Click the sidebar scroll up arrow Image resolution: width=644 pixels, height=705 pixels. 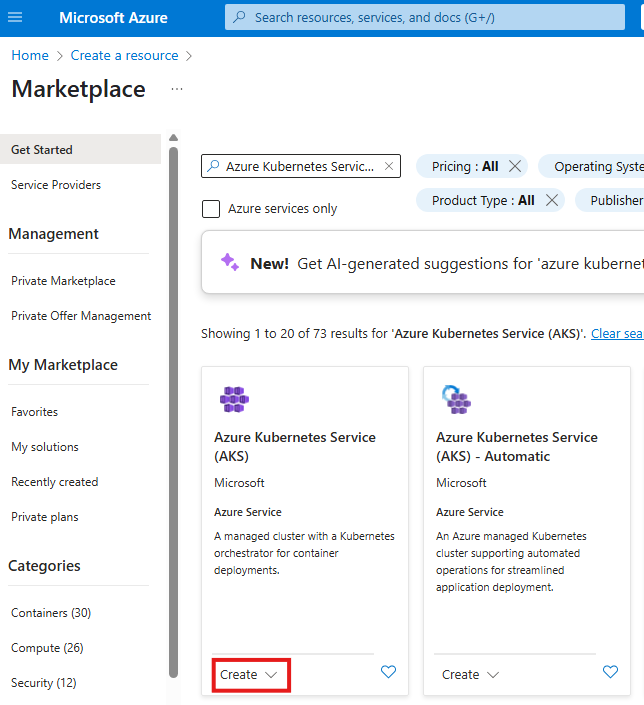coord(174,138)
